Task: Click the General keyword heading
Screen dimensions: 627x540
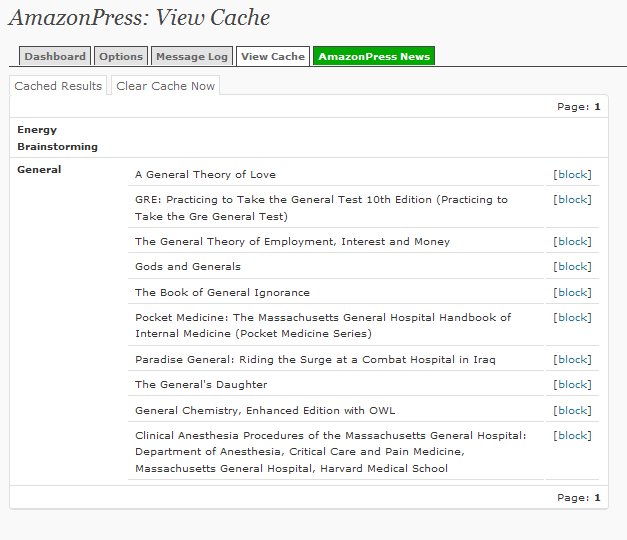Action: pyautogui.click(x=39, y=170)
